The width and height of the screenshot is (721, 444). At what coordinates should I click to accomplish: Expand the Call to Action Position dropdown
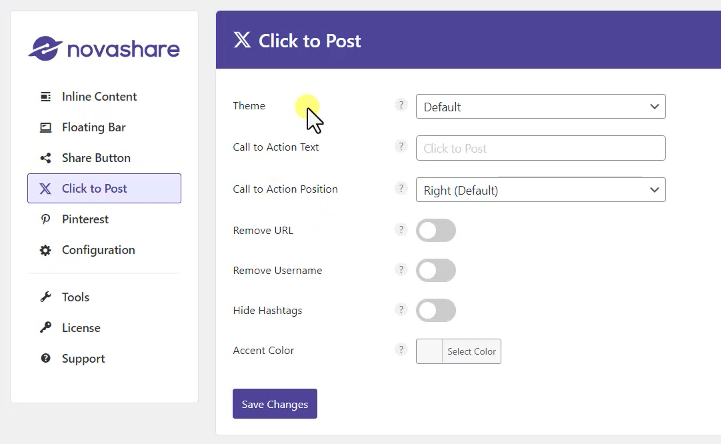coord(540,190)
